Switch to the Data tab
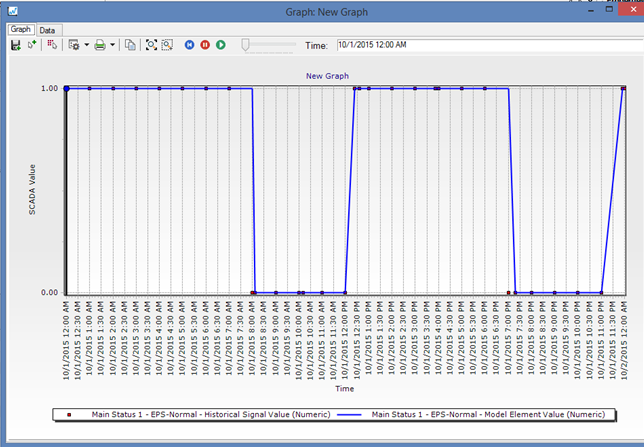644x447 pixels. (46, 30)
